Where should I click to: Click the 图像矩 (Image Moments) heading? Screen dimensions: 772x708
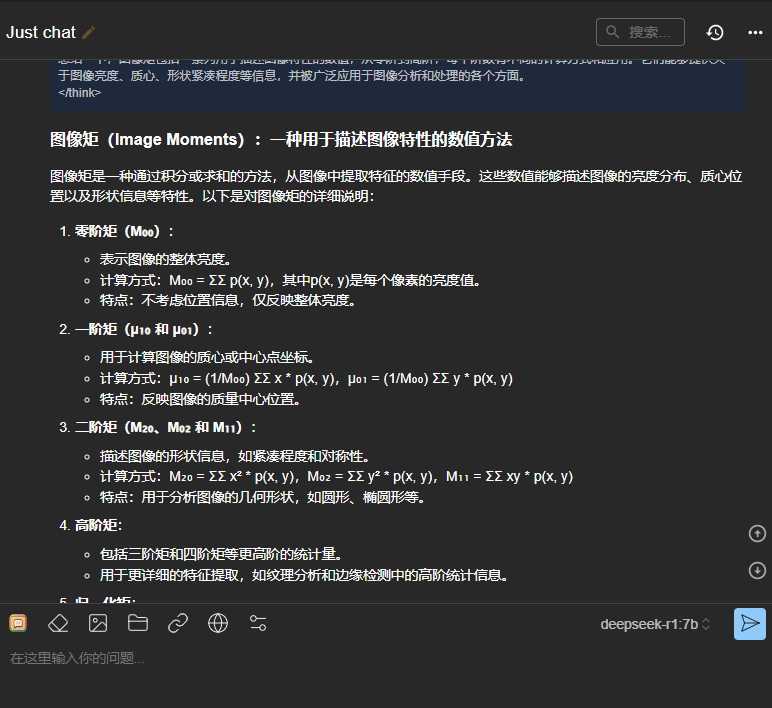[x=281, y=139]
